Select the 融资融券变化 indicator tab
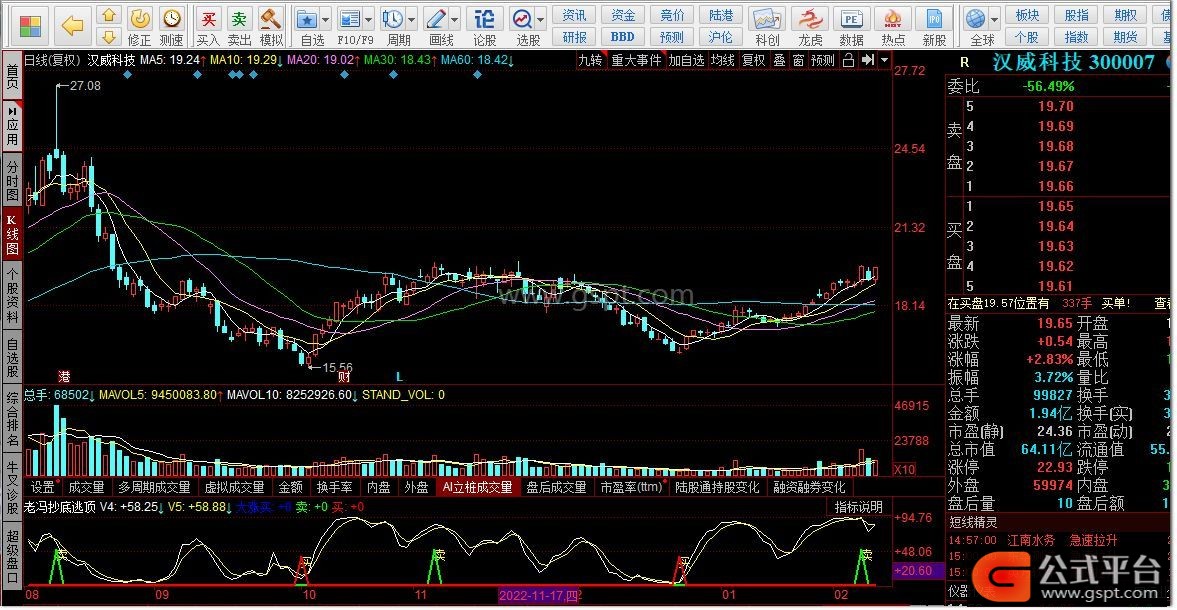The width and height of the screenshot is (1177, 610). (809, 488)
